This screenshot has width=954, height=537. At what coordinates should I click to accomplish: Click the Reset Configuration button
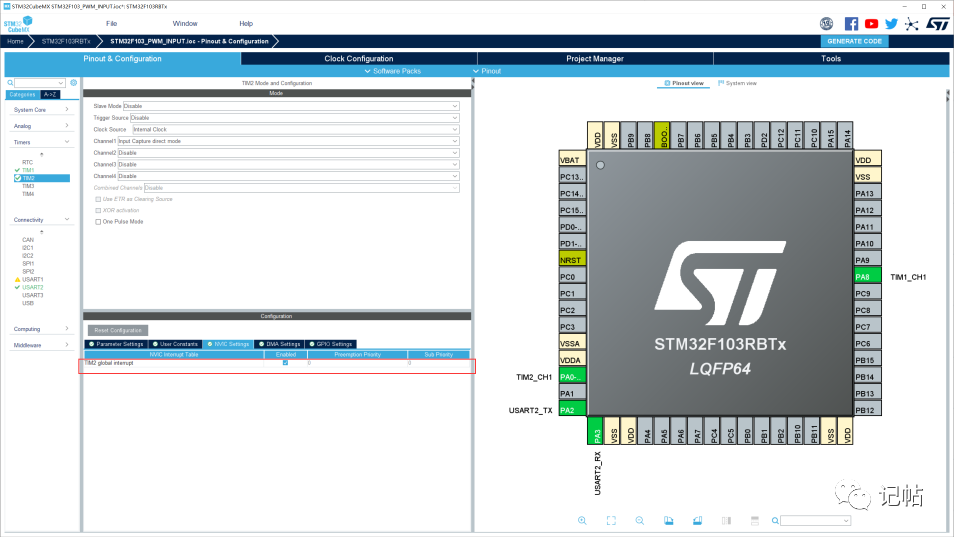coord(118,330)
